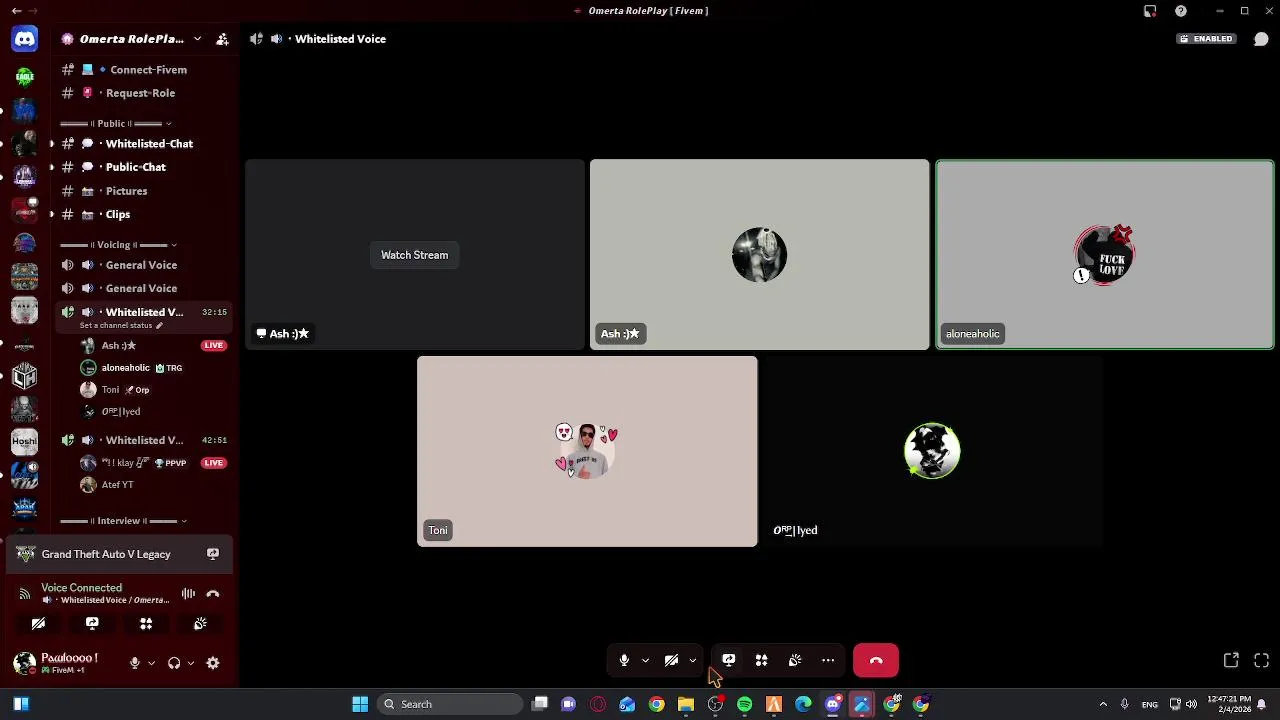Toggle camera in the Voice Connected panel

coord(38,624)
